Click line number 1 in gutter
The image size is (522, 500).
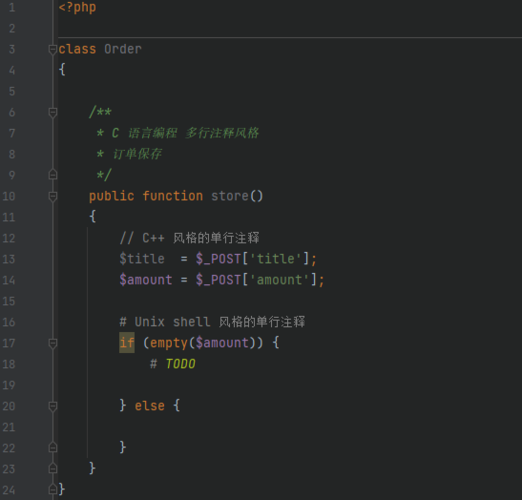coord(12,7)
